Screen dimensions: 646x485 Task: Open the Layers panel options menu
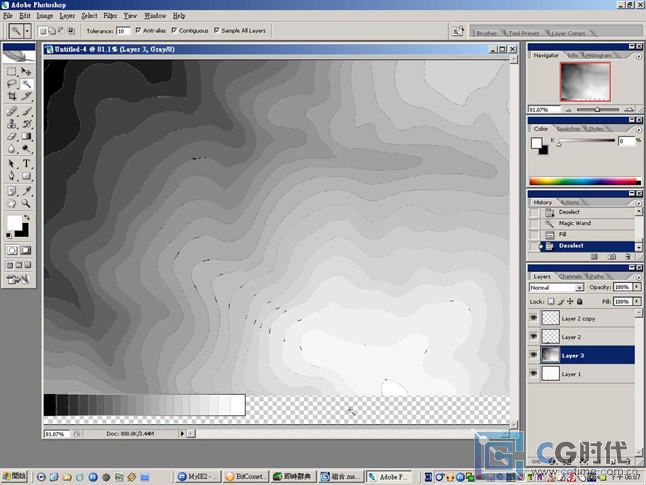(x=639, y=276)
